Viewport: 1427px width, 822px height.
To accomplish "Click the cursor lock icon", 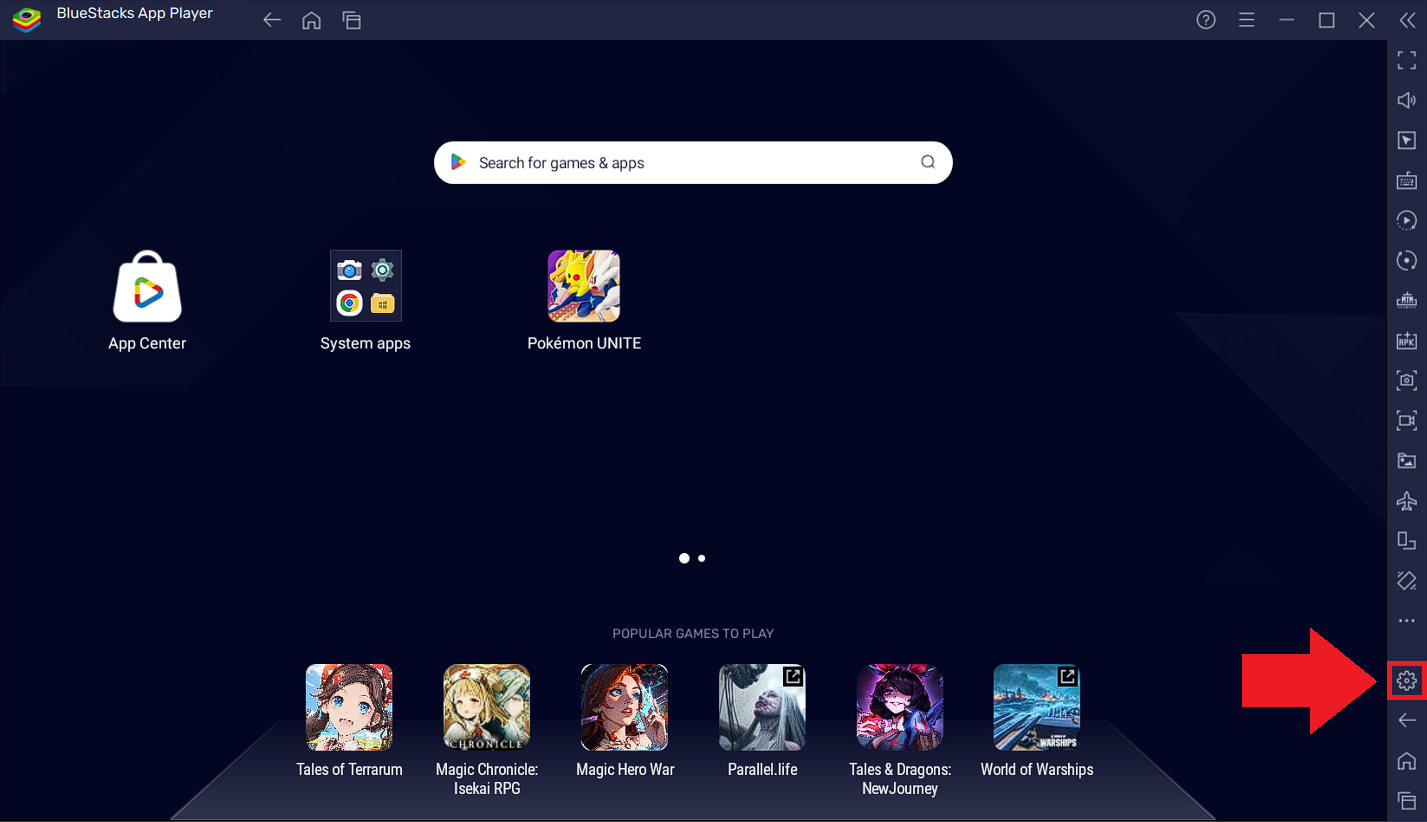I will pyautogui.click(x=1406, y=140).
